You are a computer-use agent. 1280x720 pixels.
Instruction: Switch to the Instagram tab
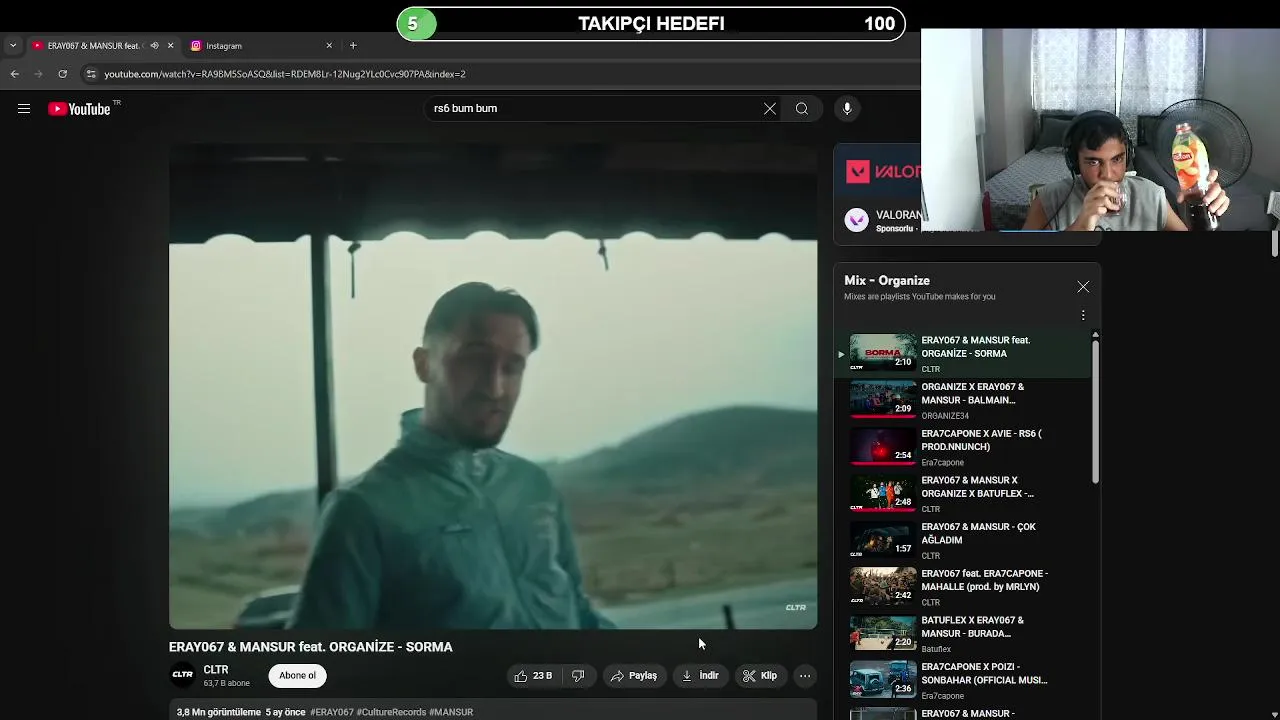tap(258, 46)
